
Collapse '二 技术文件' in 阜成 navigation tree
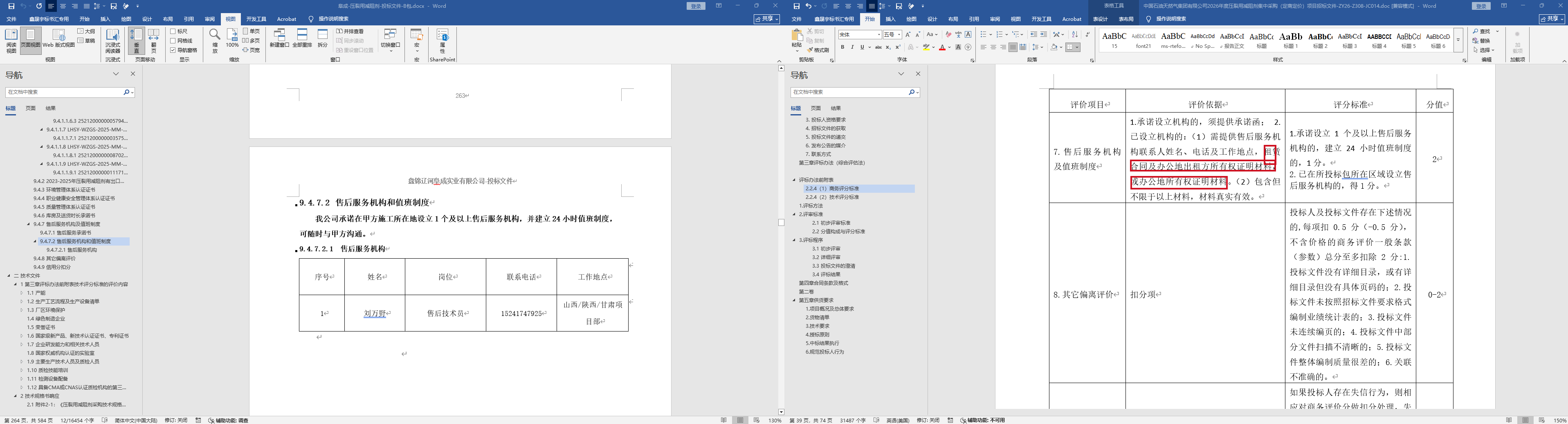click(x=9, y=276)
